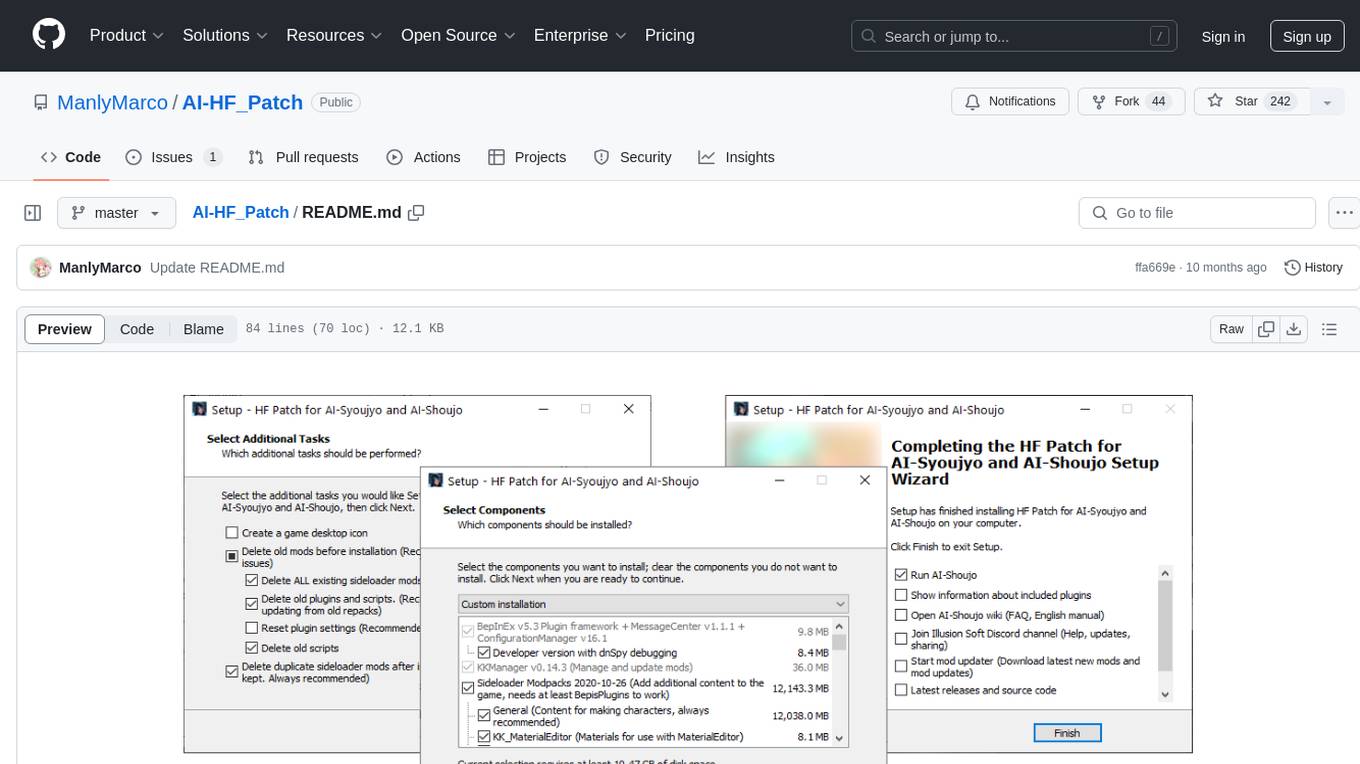Check Show information about included plugins

[x=901, y=595]
